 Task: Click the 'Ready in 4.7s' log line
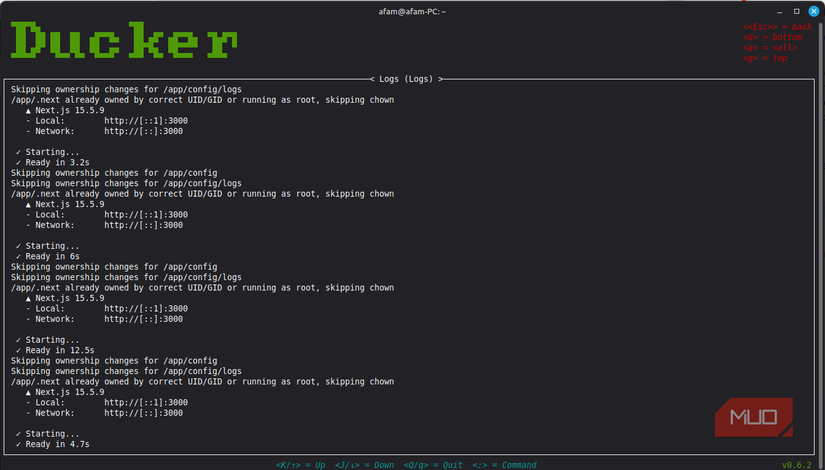tap(53, 444)
